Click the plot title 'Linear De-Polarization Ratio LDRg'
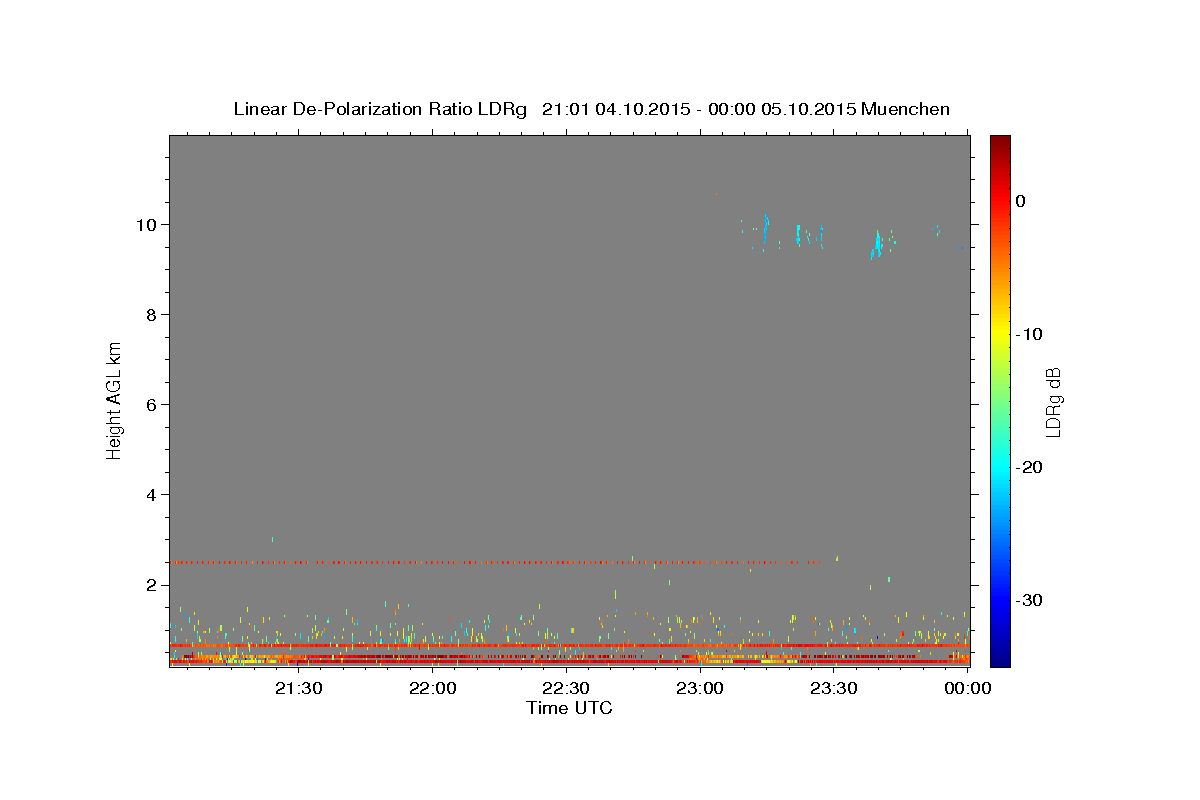 pos(379,109)
